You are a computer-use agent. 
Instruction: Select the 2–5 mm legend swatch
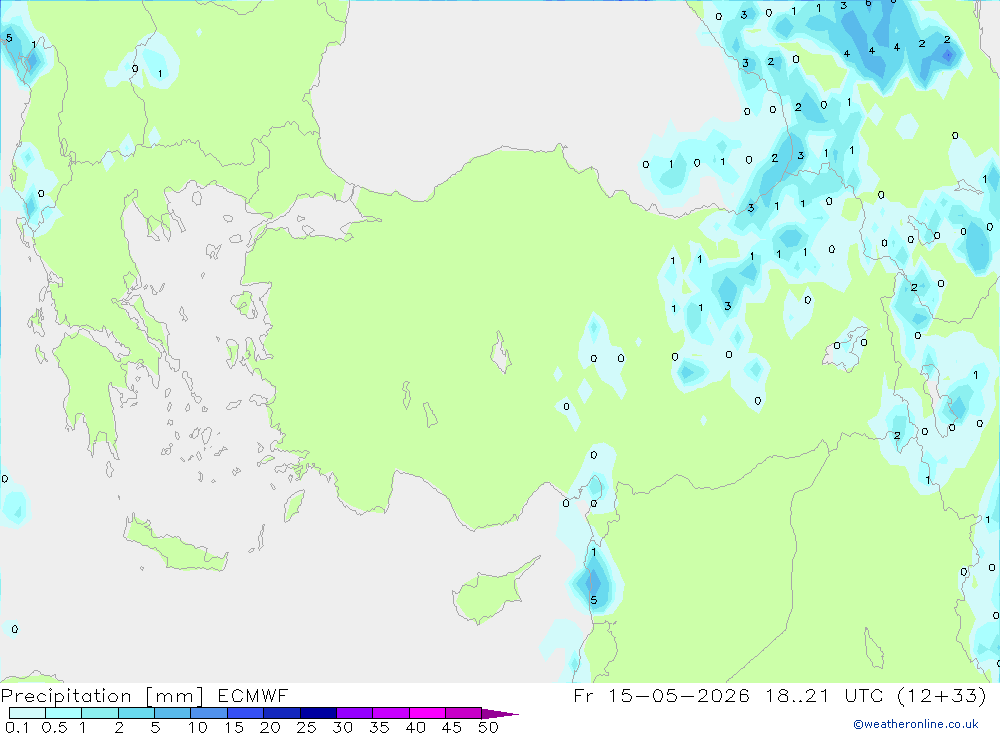pos(136,713)
